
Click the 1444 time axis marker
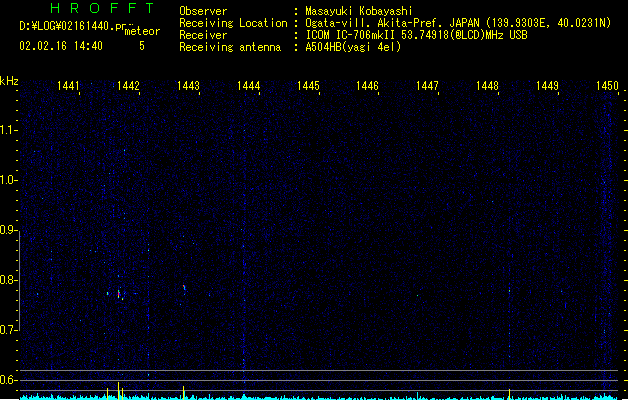(248, 86)
